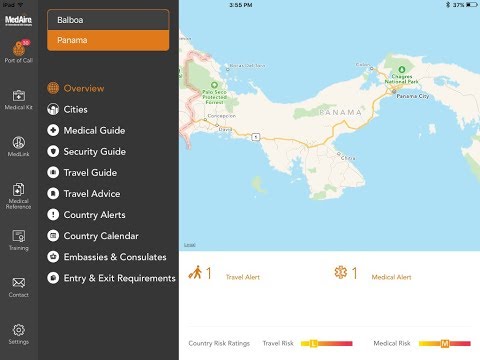This screenshot has height=360, width=480.
Task: Open the Training section
Action: pos(19,240)
